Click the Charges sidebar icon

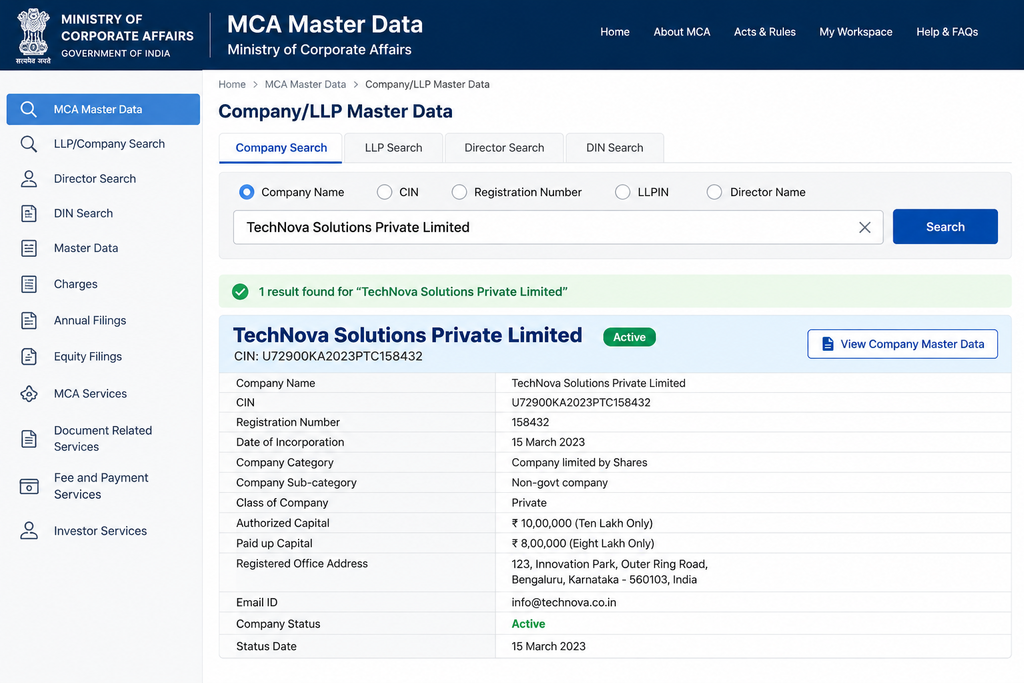point(29,284)
